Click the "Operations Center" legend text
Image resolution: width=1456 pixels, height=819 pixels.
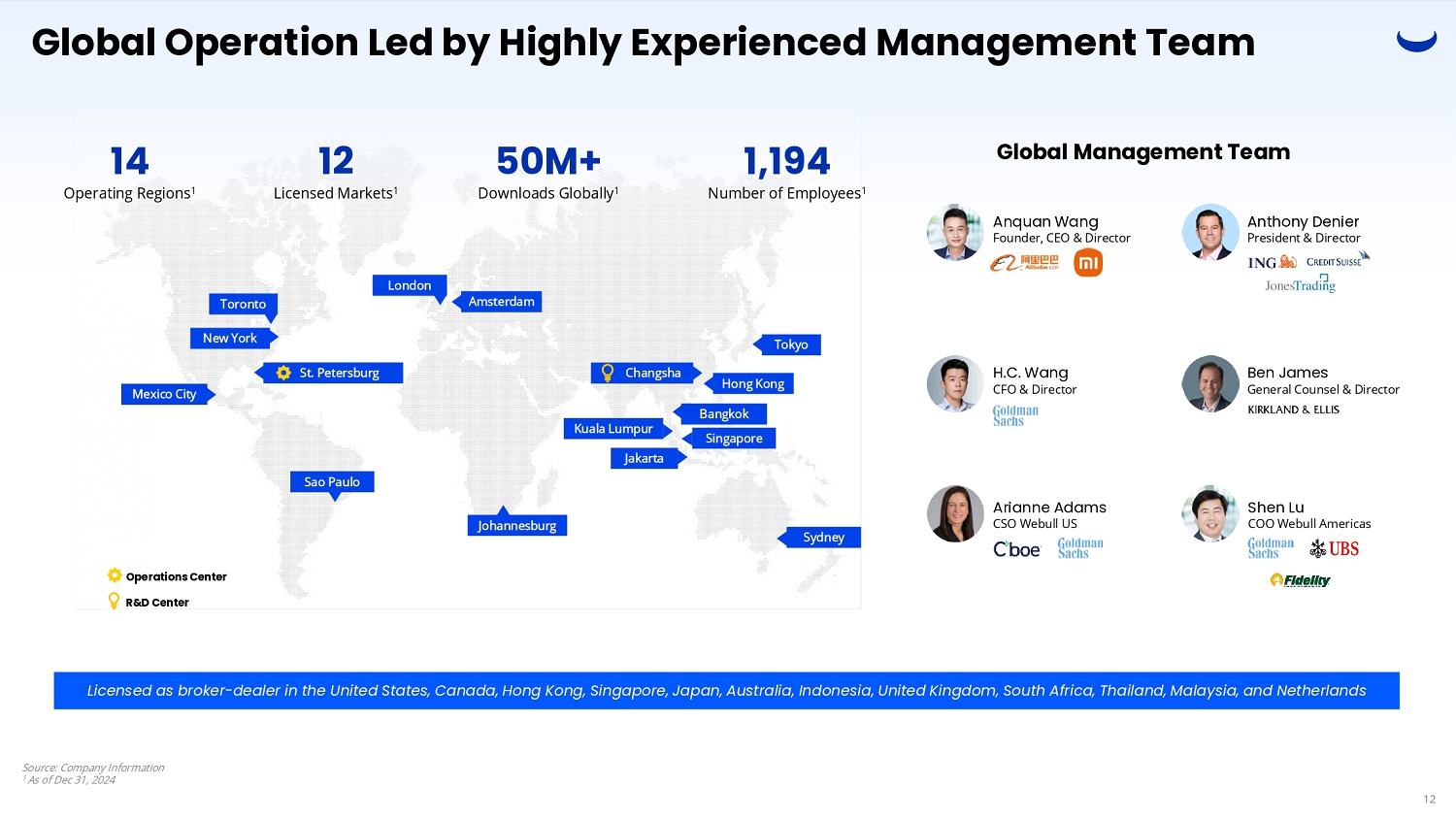click(176, 576)
